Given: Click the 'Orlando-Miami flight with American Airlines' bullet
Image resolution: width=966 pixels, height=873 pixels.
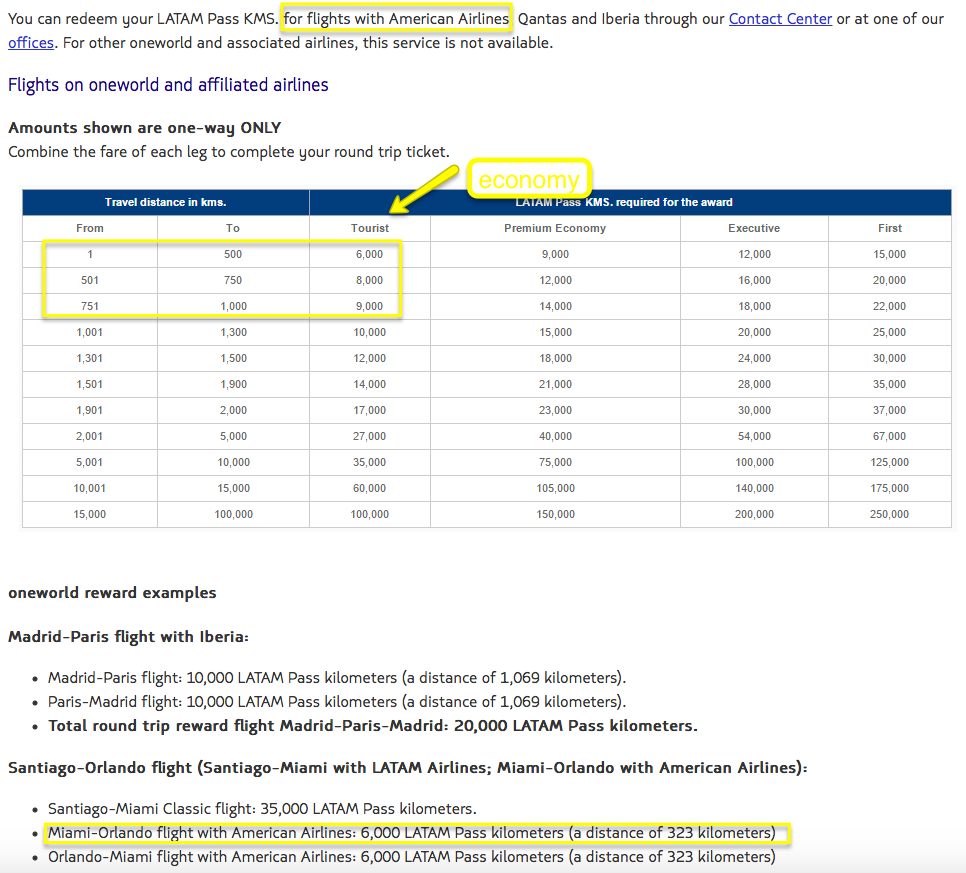Looking at the screenshot, I should pyautogui.click(x=412, y=857).
